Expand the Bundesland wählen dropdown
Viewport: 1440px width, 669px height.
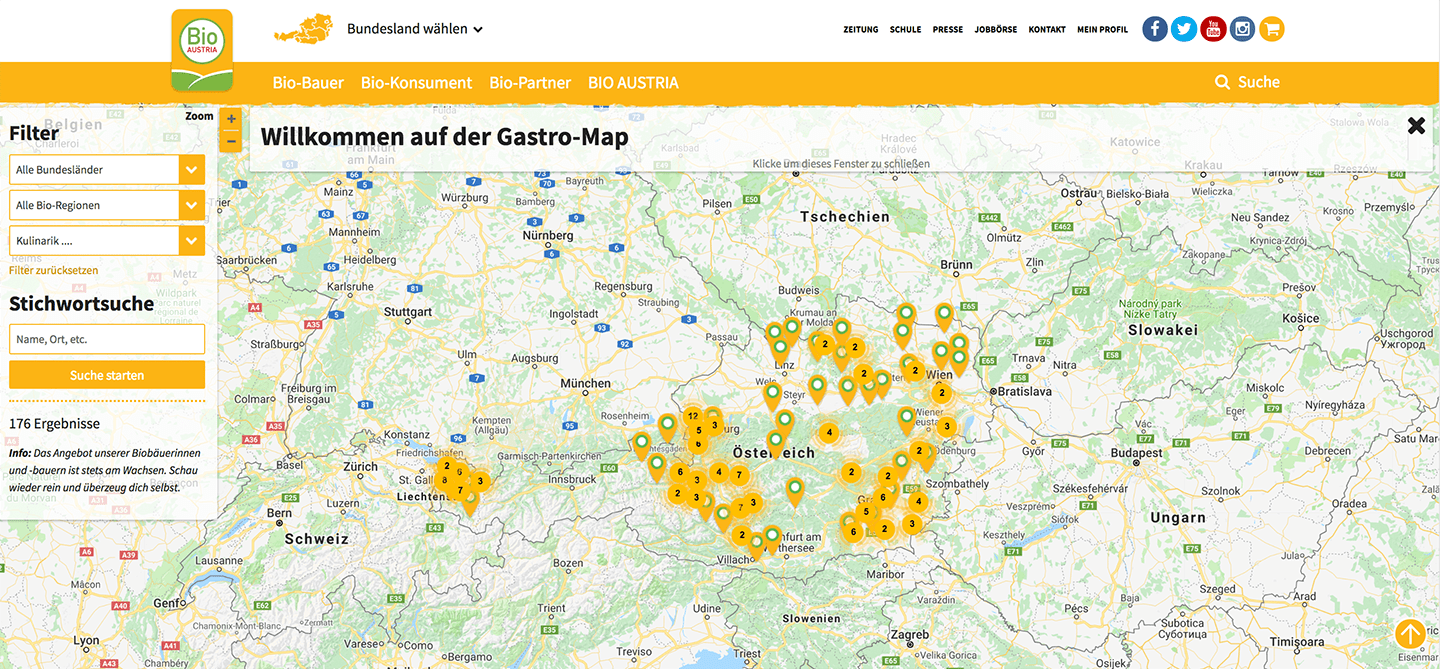415,29
